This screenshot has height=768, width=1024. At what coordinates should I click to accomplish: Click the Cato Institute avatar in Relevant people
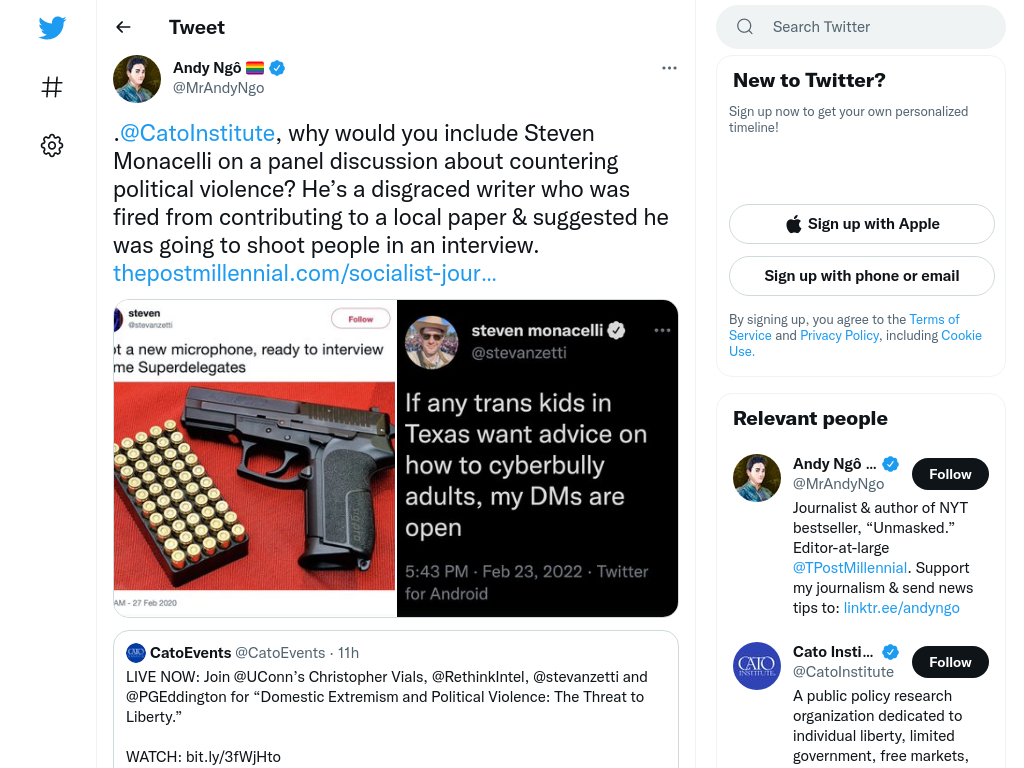pos(757,666)
